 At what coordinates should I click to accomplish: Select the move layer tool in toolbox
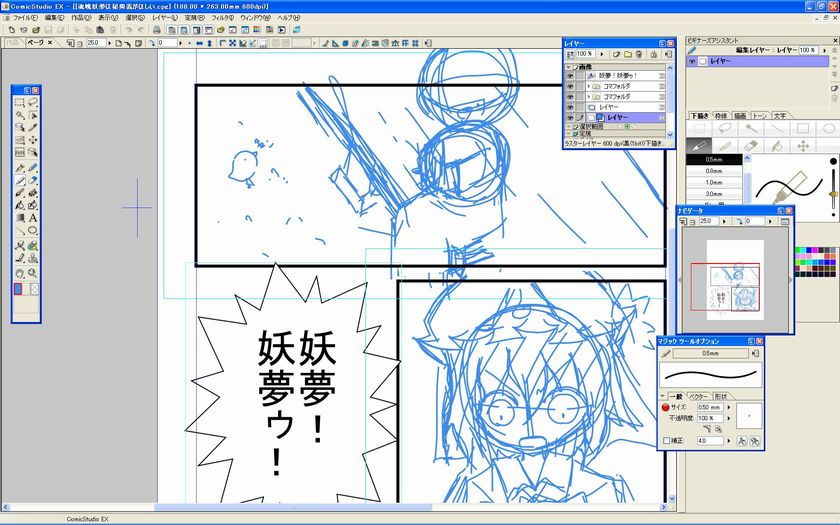[x=33, y=140]
